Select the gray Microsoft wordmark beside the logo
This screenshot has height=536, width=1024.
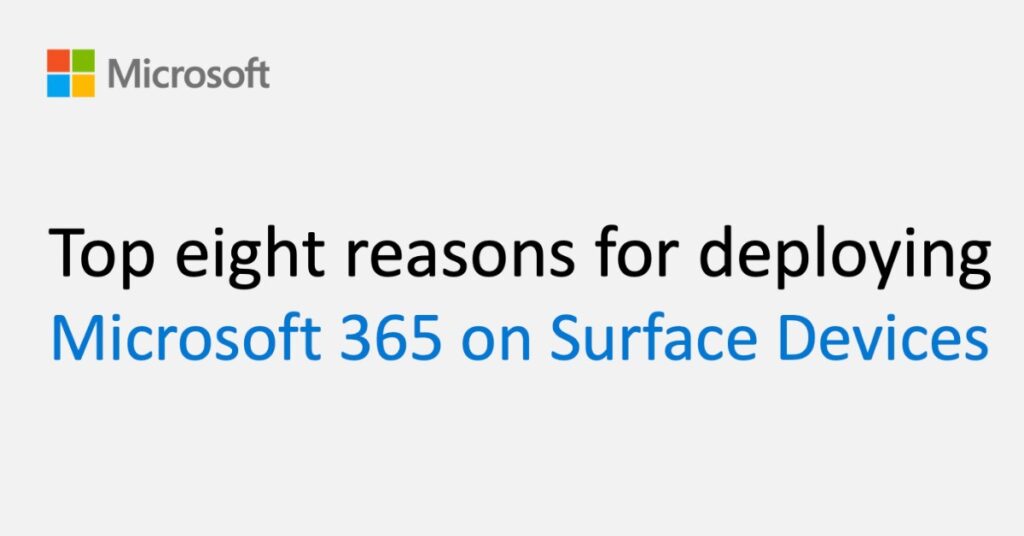[188, 74]
